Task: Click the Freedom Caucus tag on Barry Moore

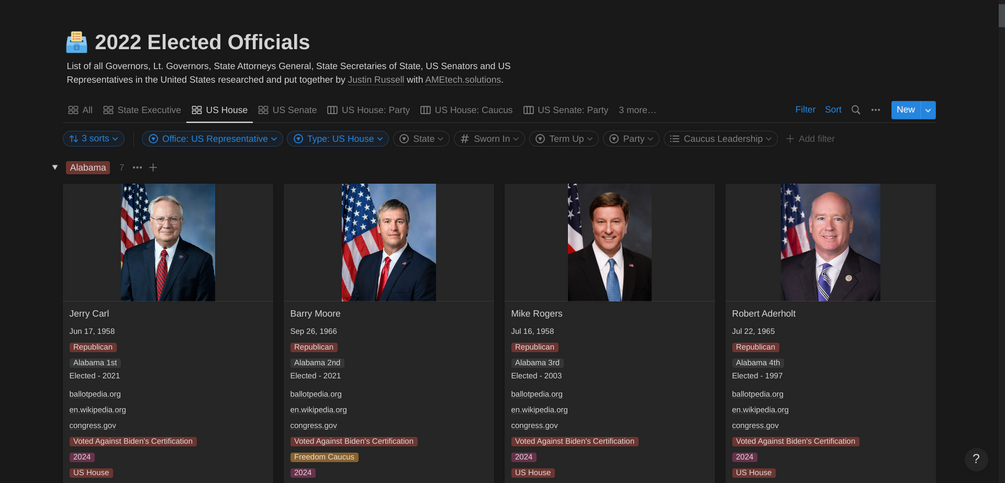Action: (324, 457)
